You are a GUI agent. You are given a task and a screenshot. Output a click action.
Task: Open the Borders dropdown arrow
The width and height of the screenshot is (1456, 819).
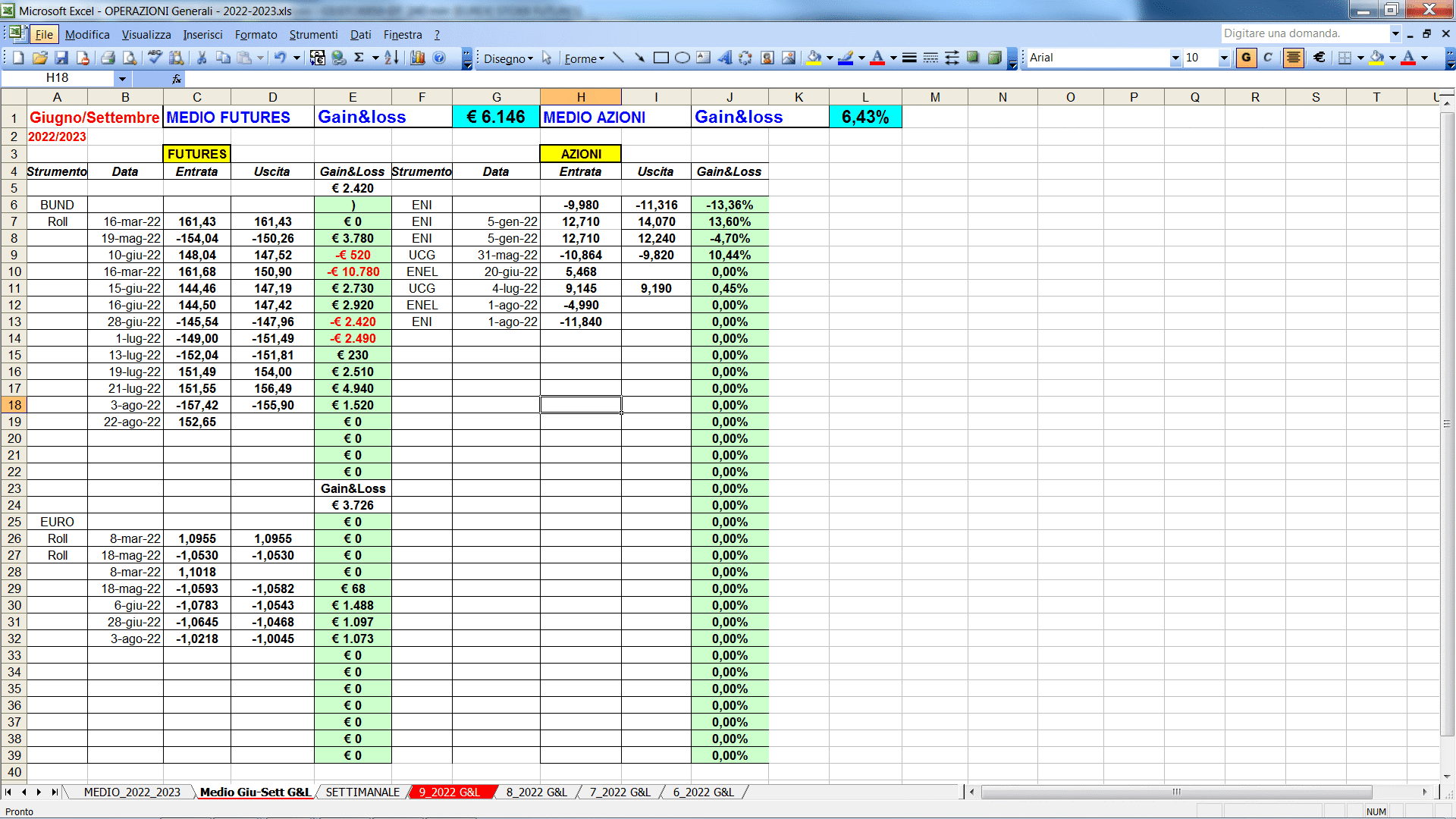pyautogui.click(x=1360, y=58)
